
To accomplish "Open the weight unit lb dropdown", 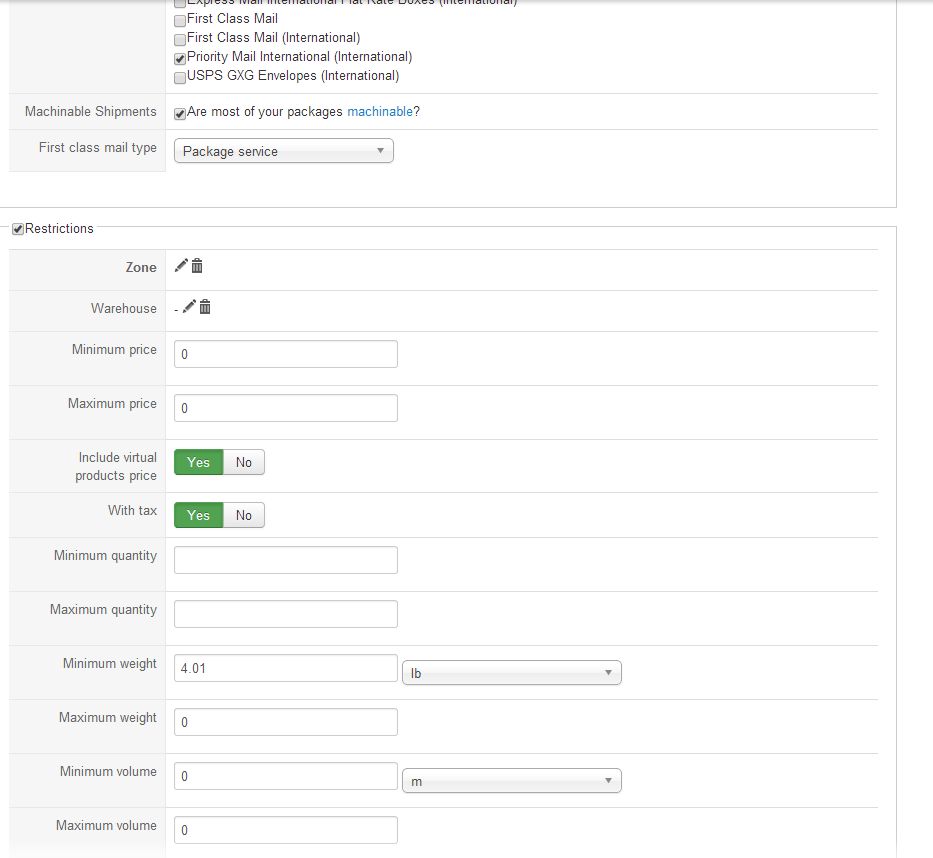I will pos(512,673).
